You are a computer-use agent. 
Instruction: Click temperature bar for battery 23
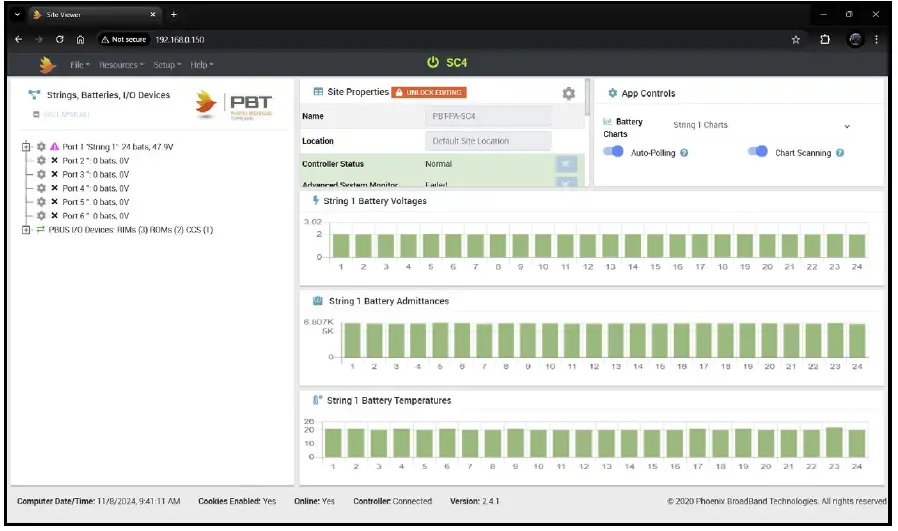(834, 442)
